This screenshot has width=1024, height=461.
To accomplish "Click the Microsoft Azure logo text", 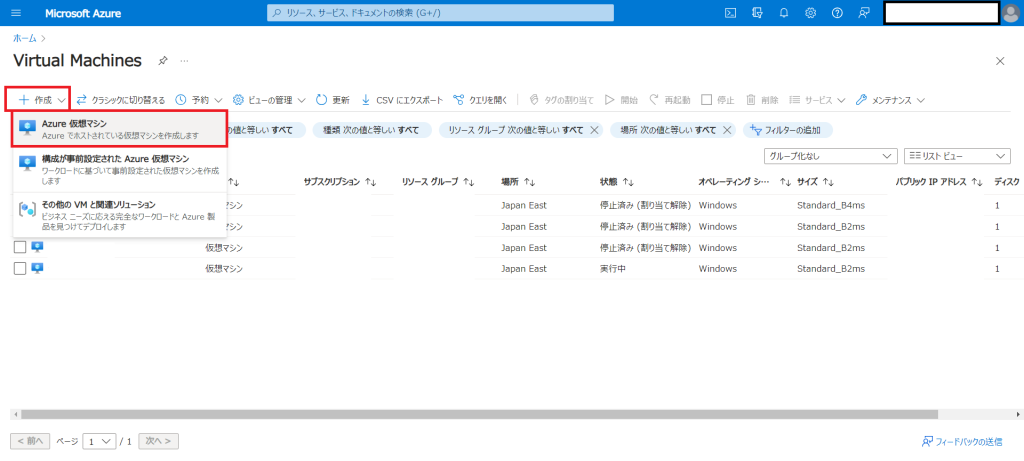I will click(x=83, y=13).
